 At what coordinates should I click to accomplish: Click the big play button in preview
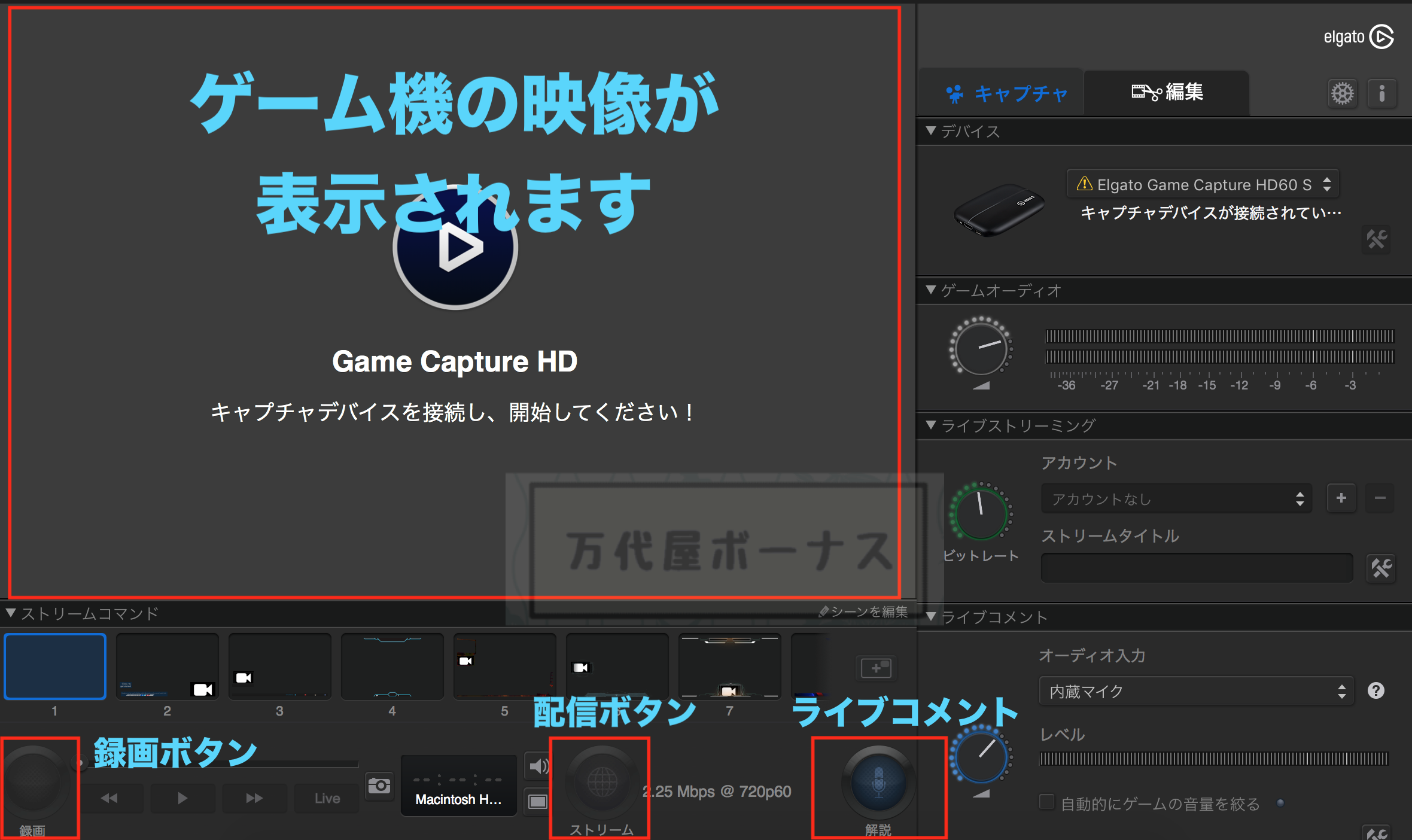[x=455, y=246]
